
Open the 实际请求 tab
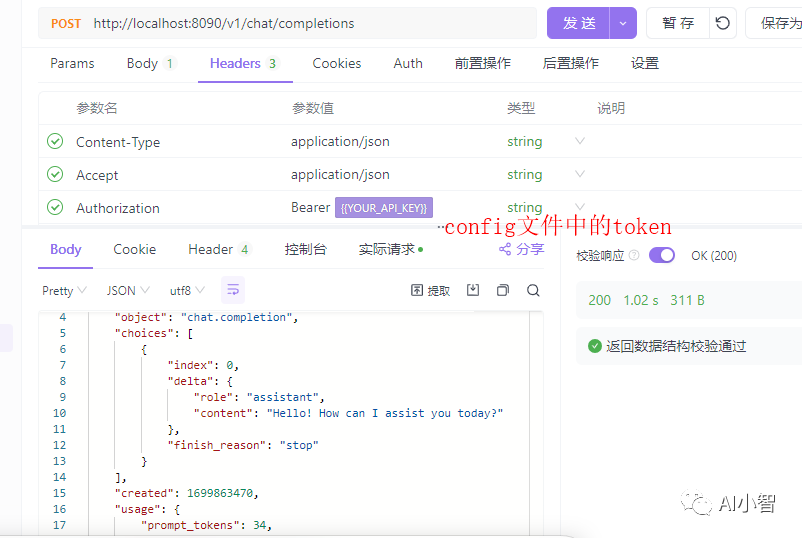[x=391, y=250]
